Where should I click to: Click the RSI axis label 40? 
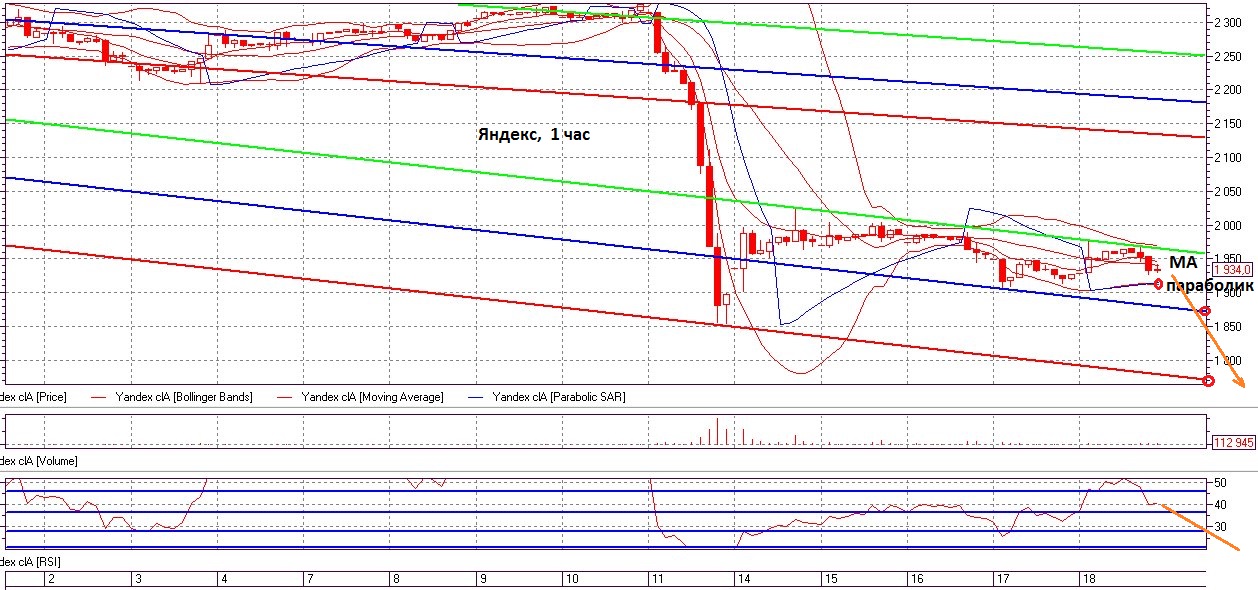(x=1220, y=505)
